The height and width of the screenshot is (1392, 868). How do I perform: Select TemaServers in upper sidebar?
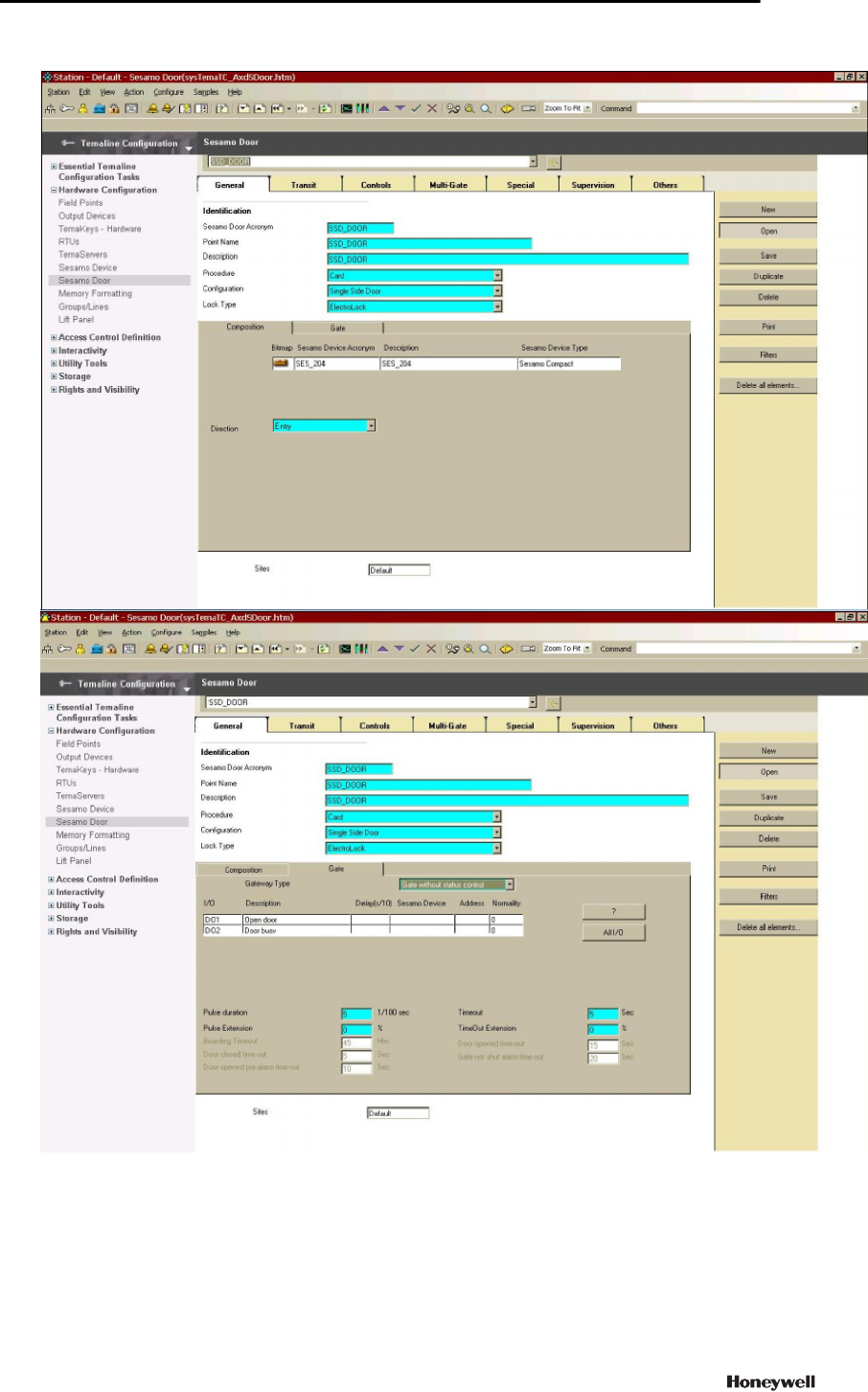tap(82, 255)
